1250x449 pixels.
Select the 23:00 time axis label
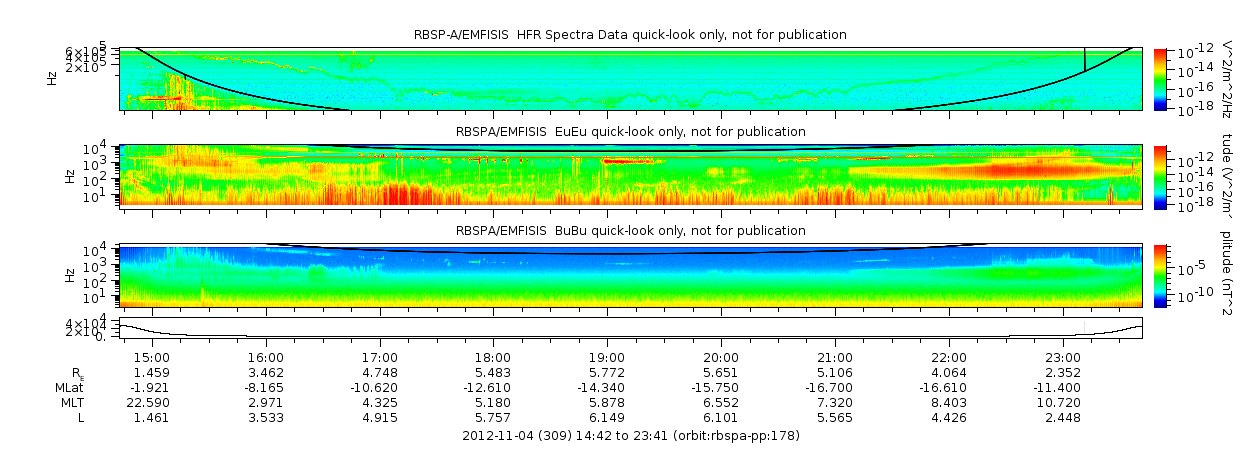click(1062, 357)
